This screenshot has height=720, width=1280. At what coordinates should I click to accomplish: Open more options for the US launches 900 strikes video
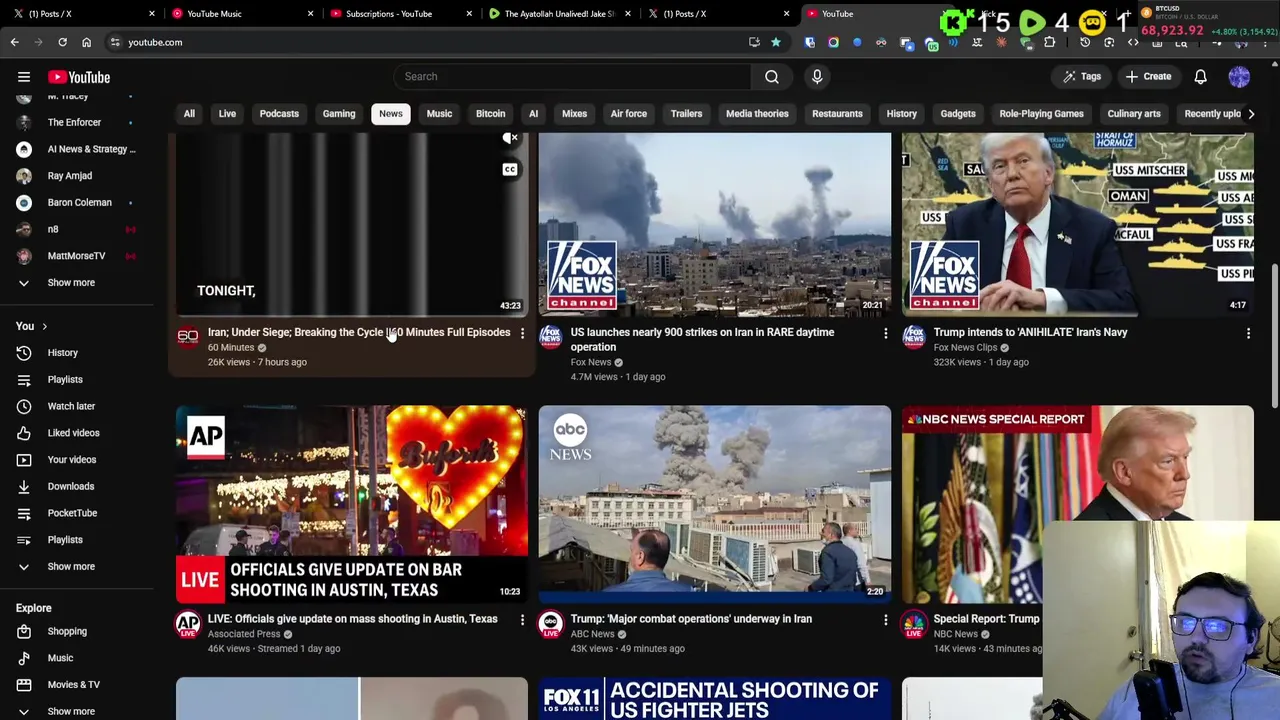(885, 333)
